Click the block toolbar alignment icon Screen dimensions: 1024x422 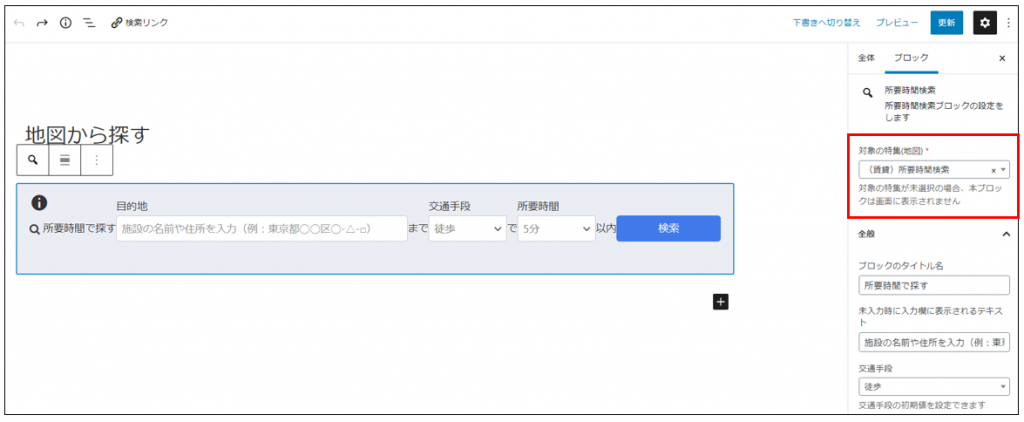[65, 160]
